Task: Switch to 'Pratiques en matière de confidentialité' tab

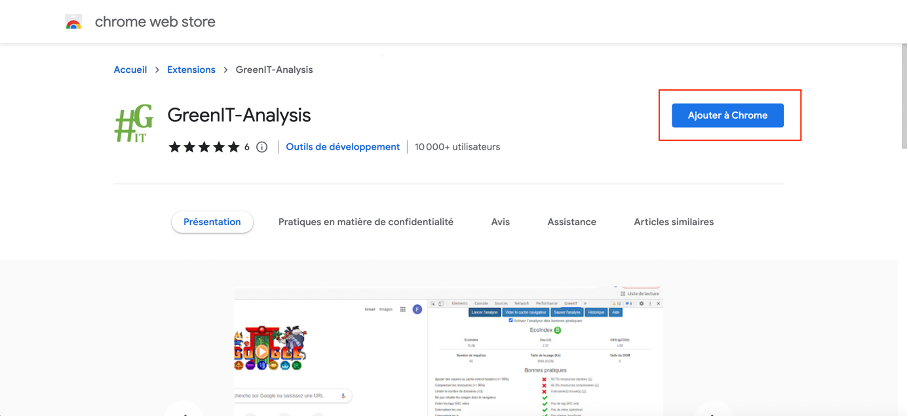Action: (366, 222)
